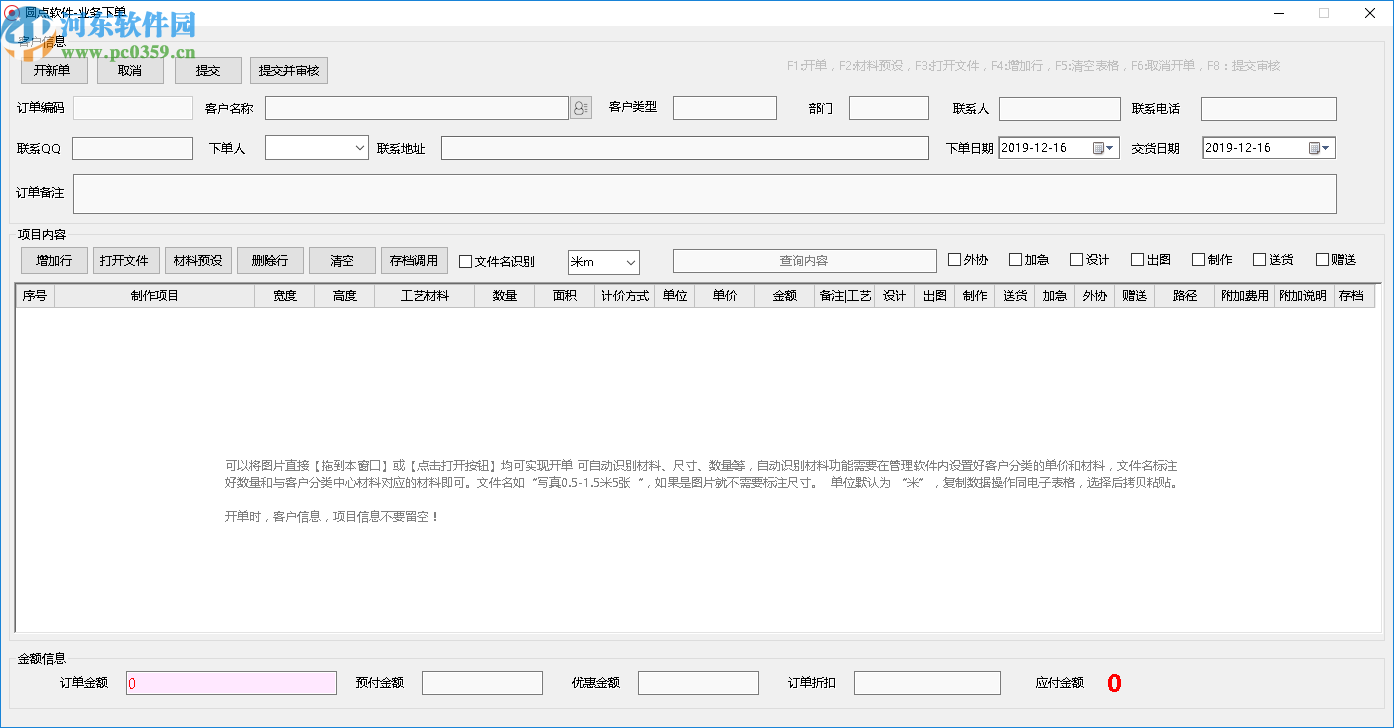1394x728 pixels.
Task: Check the 外协 option above the table
Action: [x=953, y=259]
